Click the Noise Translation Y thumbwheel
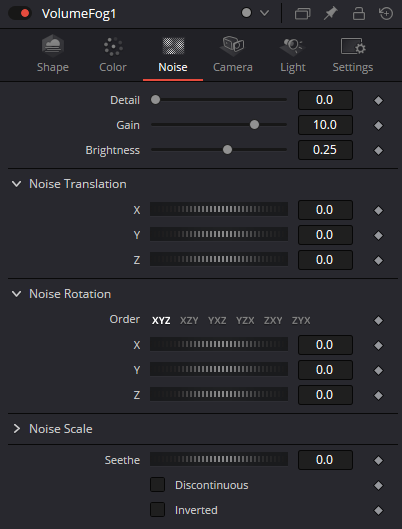Image resolution: width=402 pixels, height=529 pixels. (x=219, y=234)
